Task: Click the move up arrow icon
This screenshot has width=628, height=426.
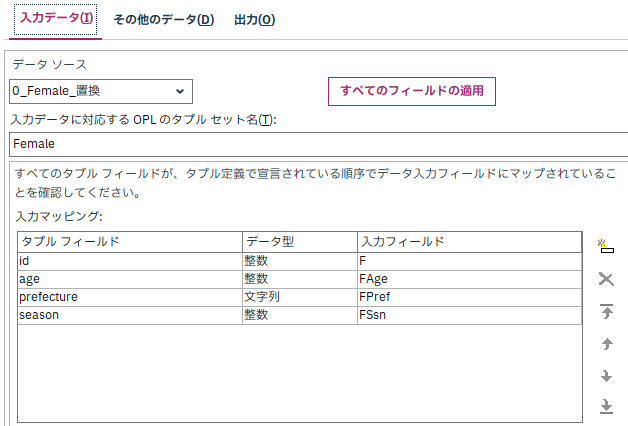Action: (x=607, y=344)
